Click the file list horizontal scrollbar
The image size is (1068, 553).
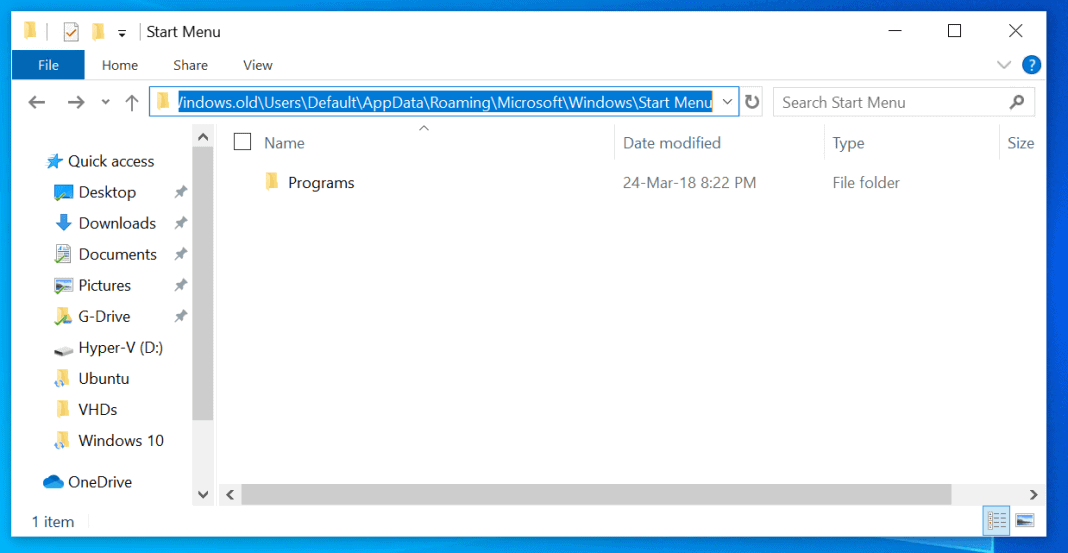[x=596, y=494]
